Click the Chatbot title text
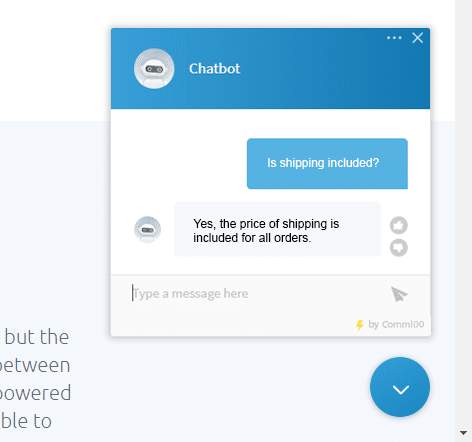 (x=214, y=69)
